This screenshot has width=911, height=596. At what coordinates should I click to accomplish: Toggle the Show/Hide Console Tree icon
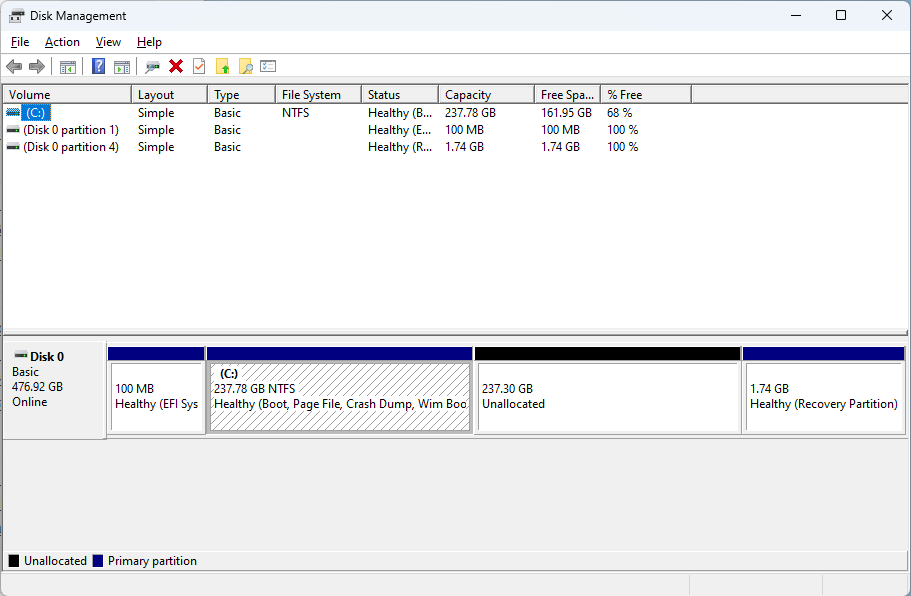point(68,67)
